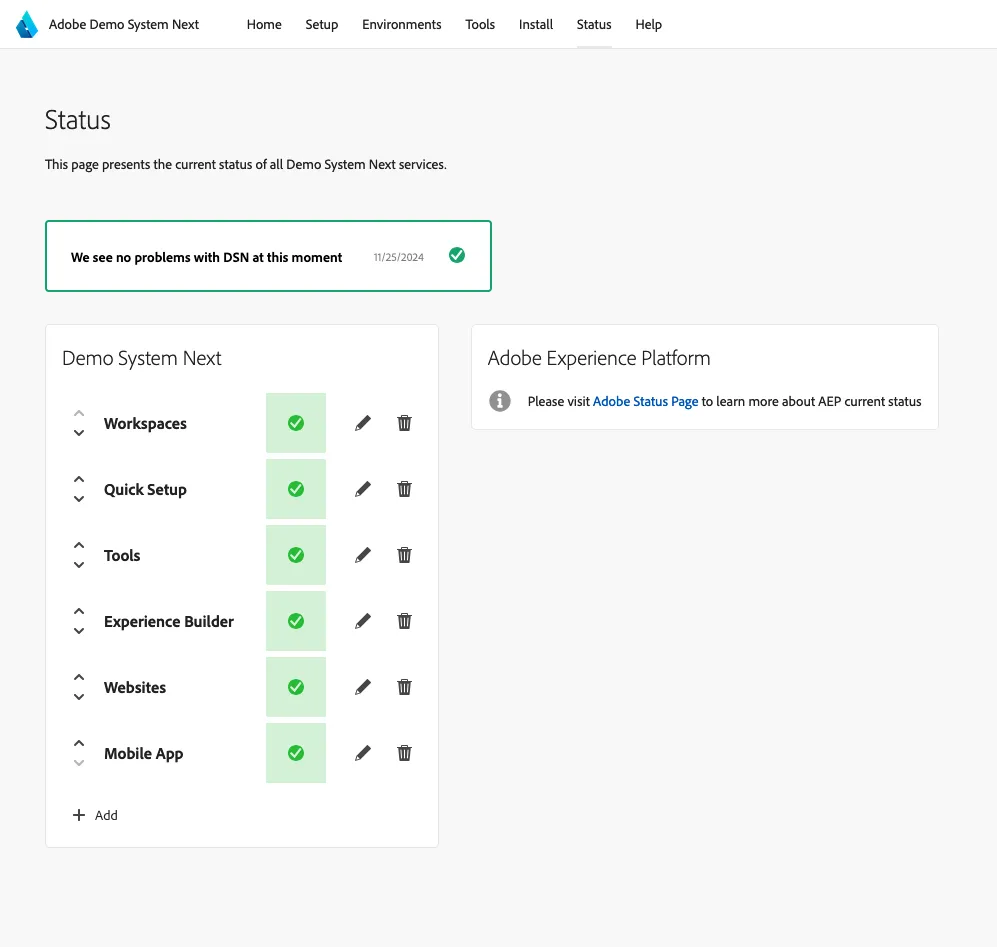The width and height of the screenshot is (997, 947).
Task: Click the DSN no problems status banner
Action: (x=268, y=256)
